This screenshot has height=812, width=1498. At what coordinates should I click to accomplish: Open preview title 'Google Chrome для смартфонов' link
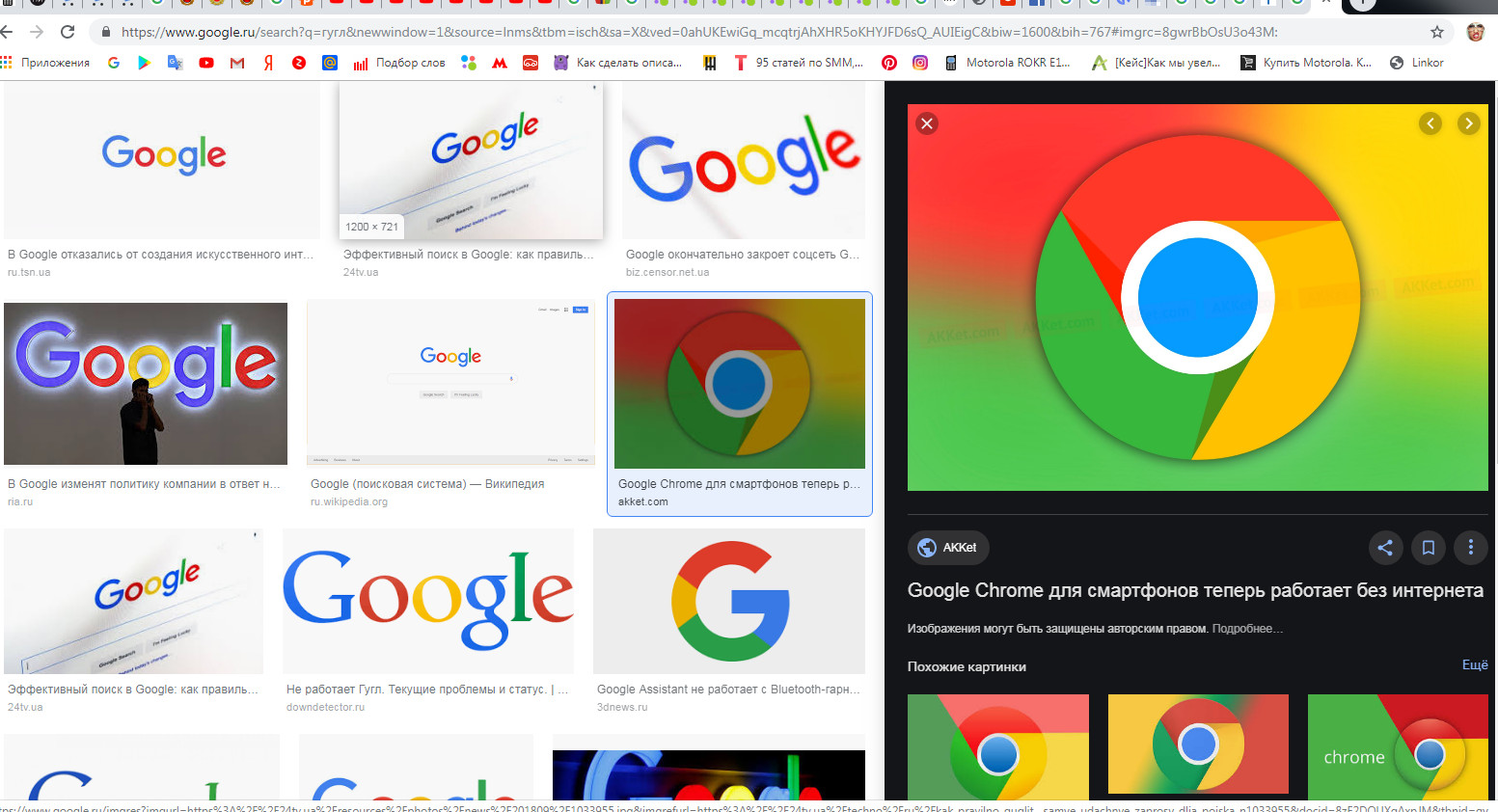pos(1195,590)
